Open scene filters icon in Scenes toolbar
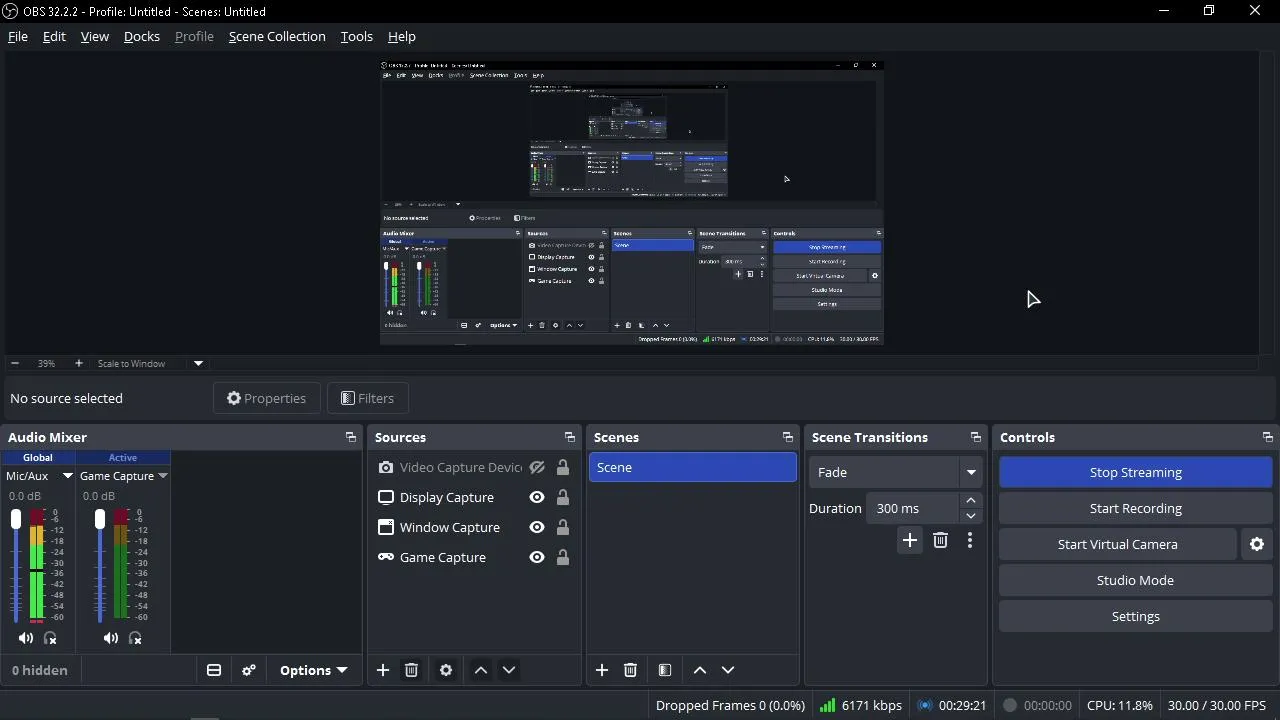 tap(665, 670)
